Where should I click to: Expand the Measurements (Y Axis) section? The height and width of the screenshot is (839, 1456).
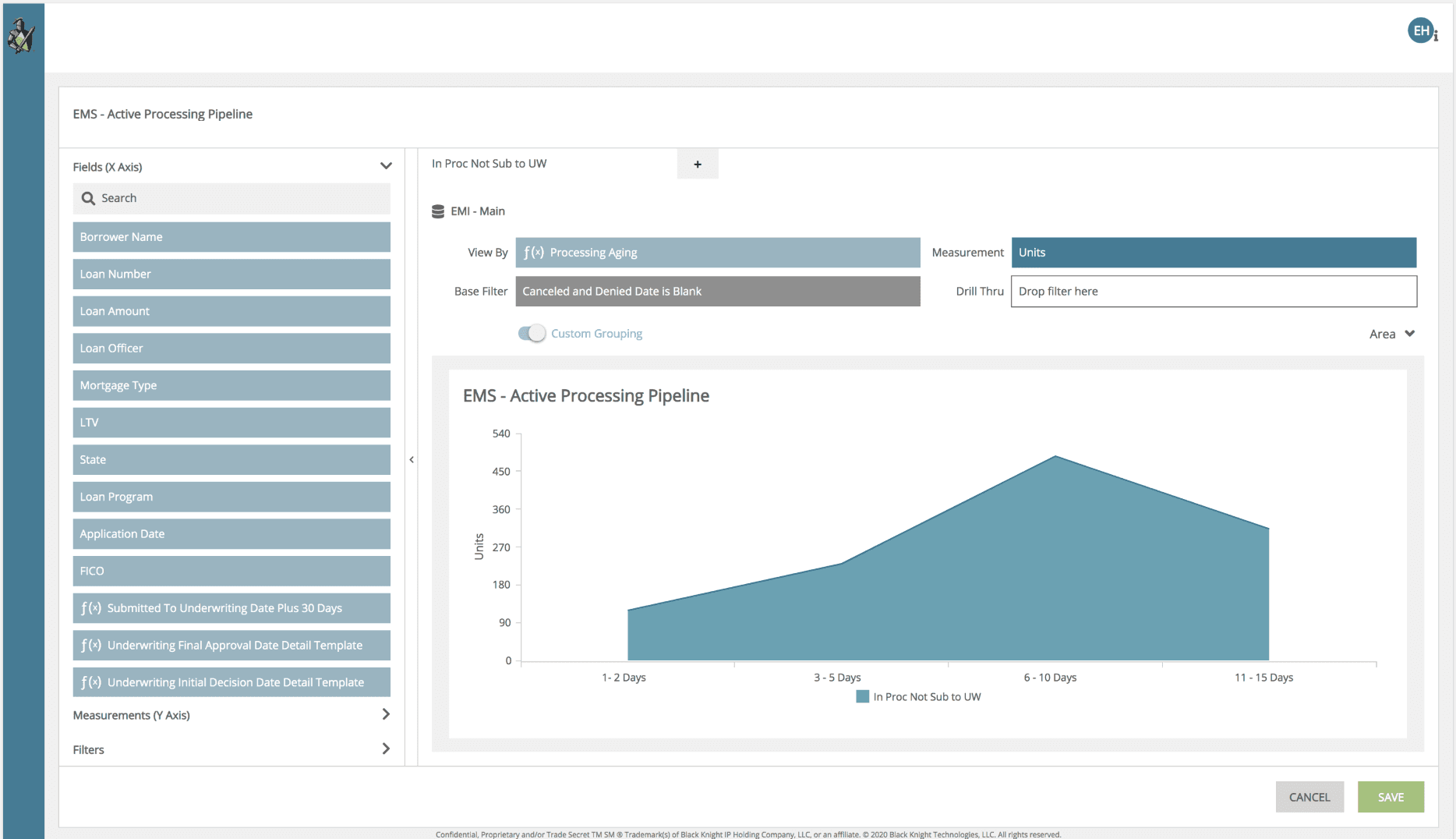(386, 714)
